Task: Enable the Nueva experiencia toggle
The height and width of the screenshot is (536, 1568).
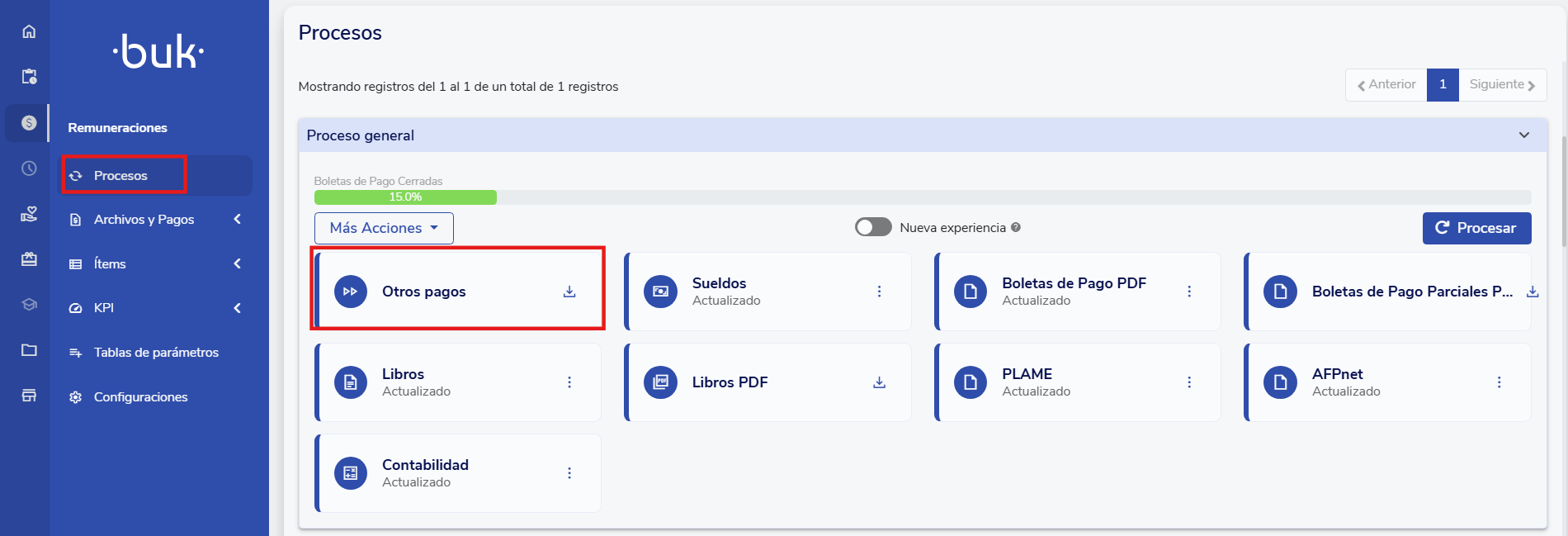Action: pos(873,227)
